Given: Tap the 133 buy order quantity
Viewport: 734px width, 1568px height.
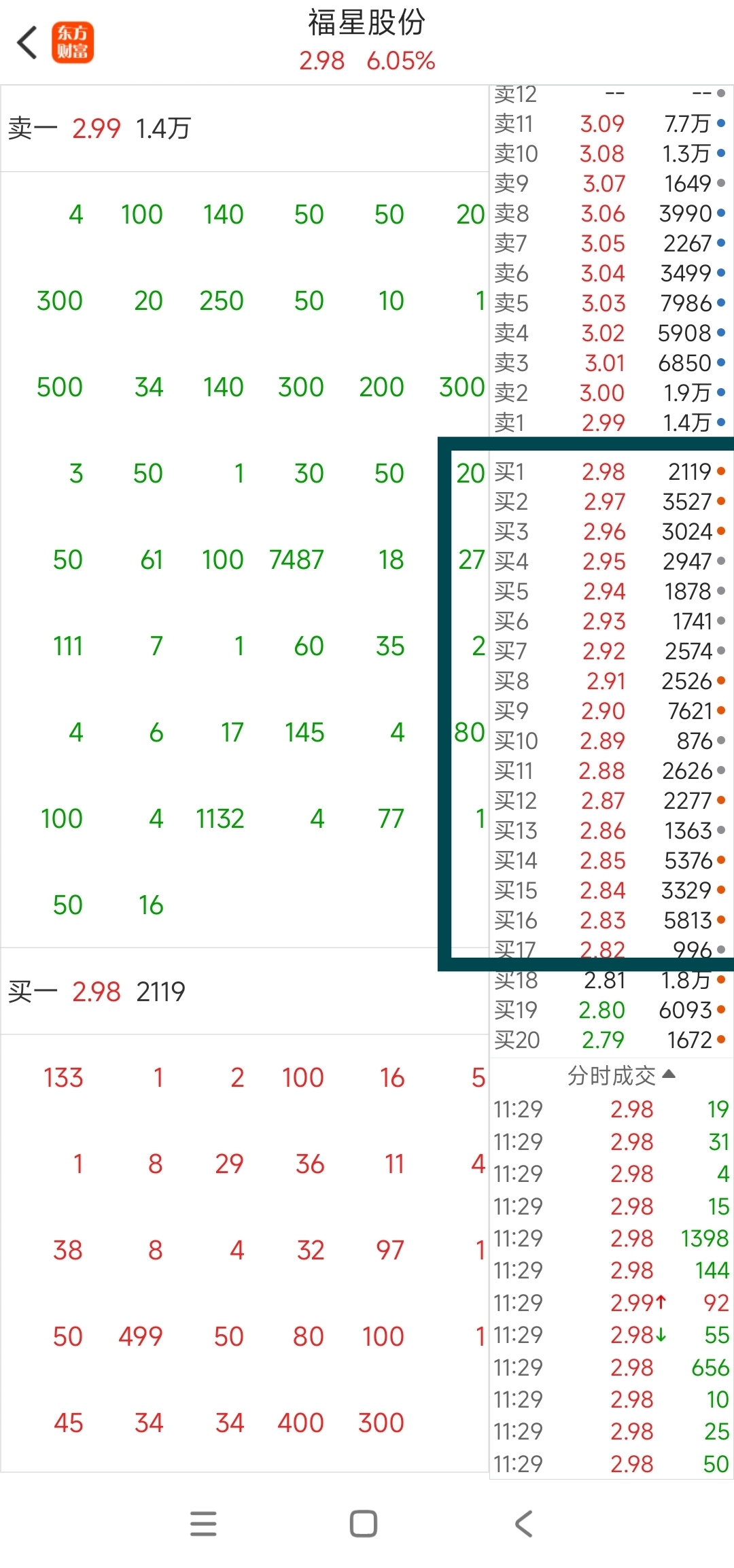Looking at the screenshot, I should [63, 1078].
